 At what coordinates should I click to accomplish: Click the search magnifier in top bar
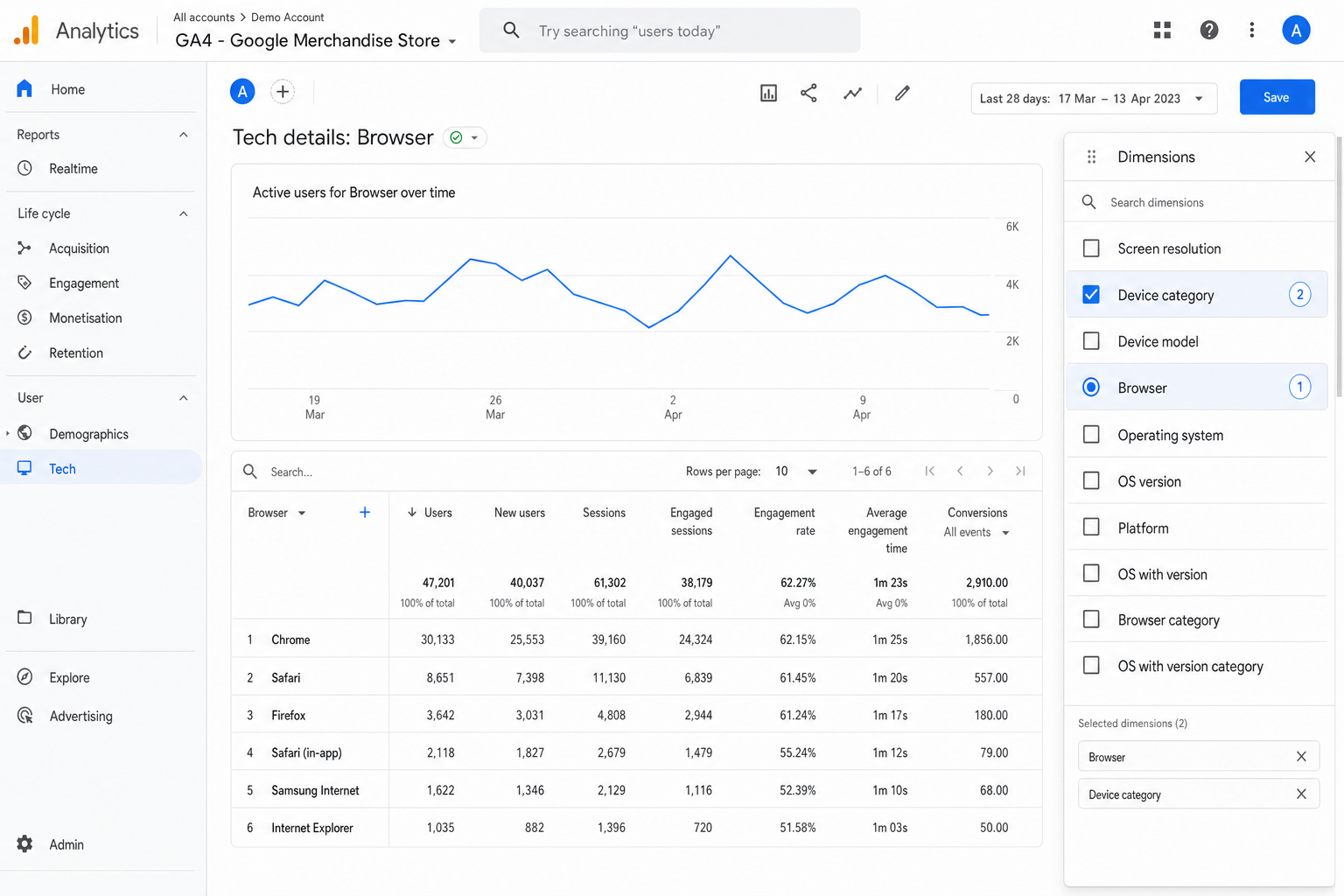(512, 31)
